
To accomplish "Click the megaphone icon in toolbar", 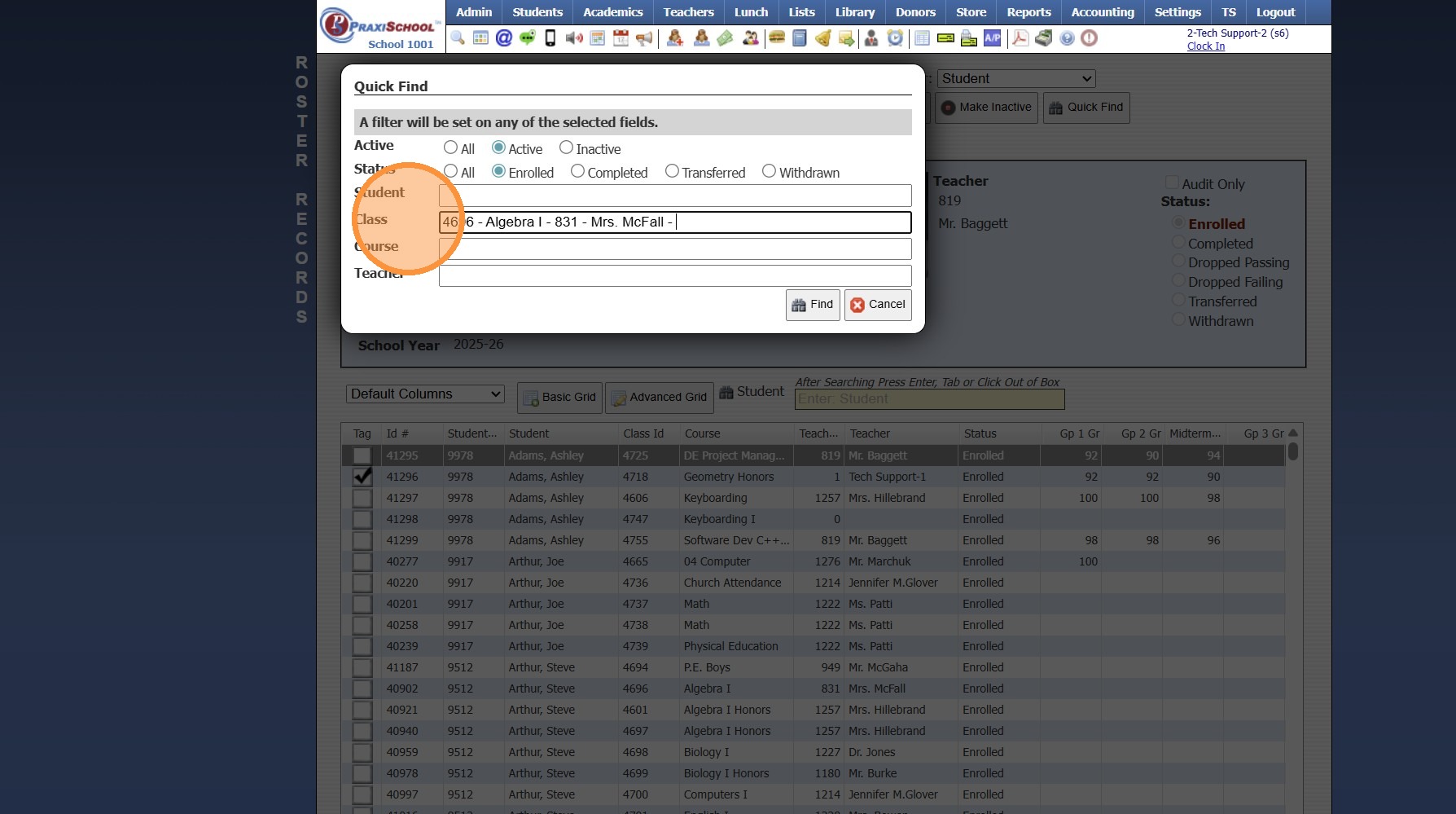I will click(x=644, y=38).
